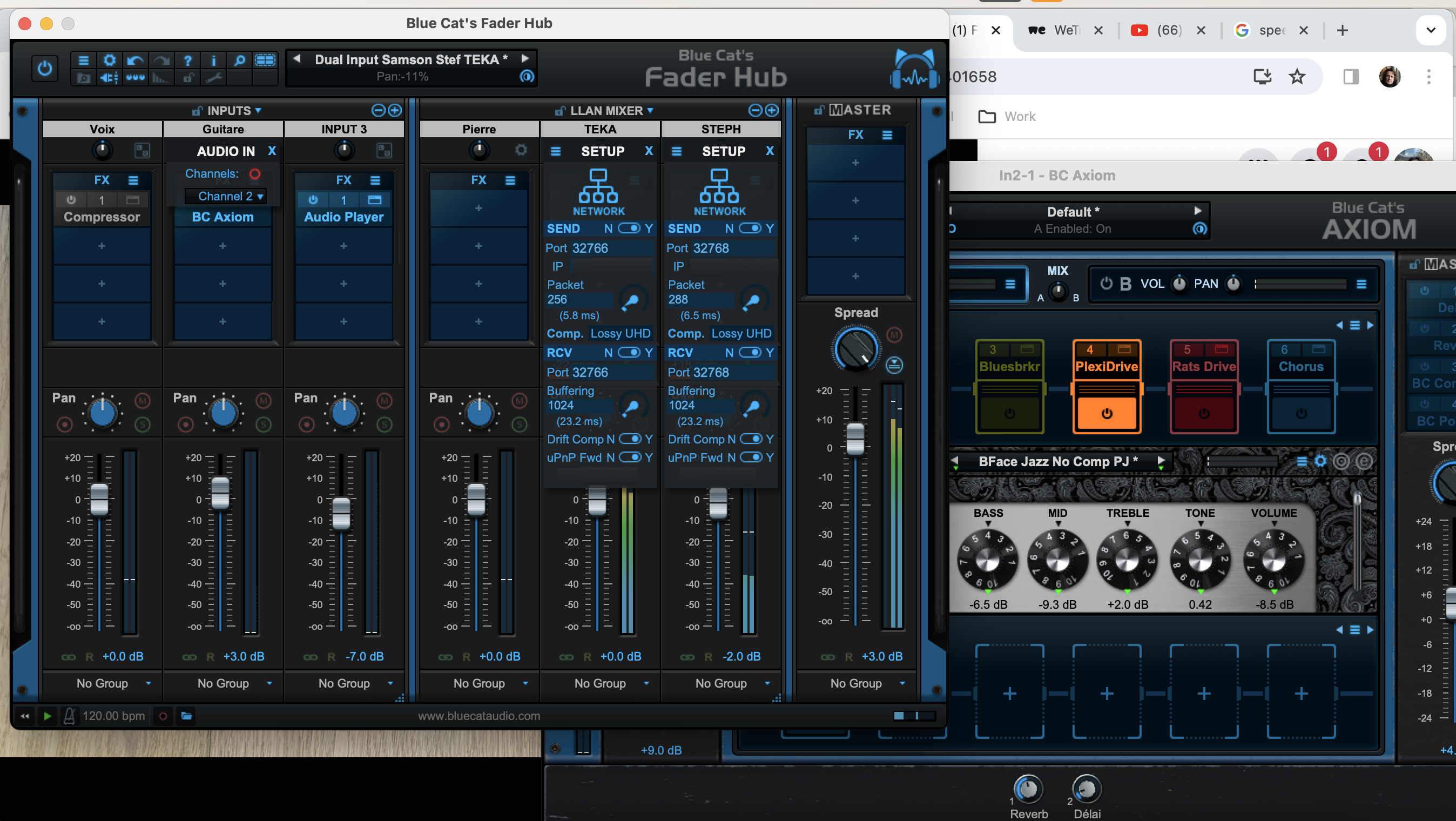Arm record on INPUT 3 channel
1456x821 pixels.
click(306, 424)
